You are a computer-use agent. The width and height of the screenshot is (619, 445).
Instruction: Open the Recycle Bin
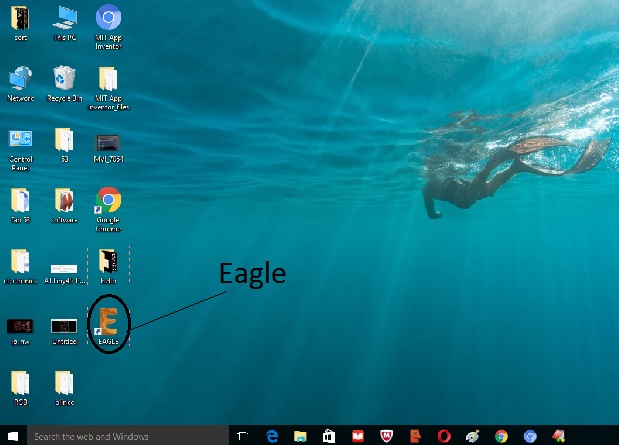click(64, 84)
